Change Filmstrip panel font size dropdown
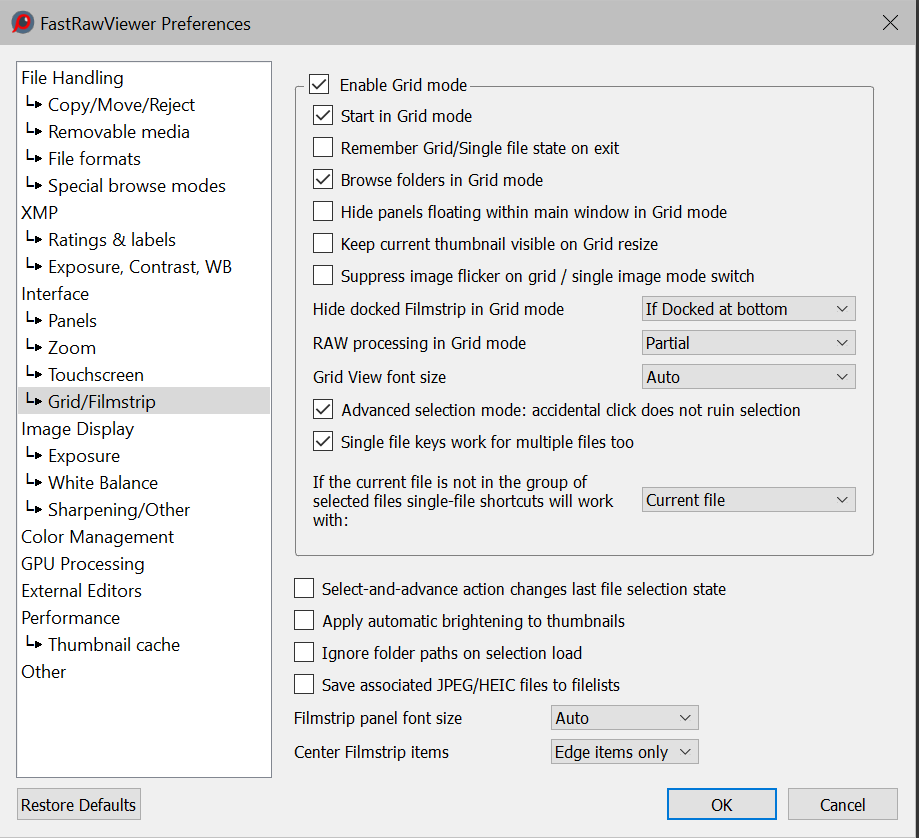Screen dimensions: 919x838 tap(624, 718)
